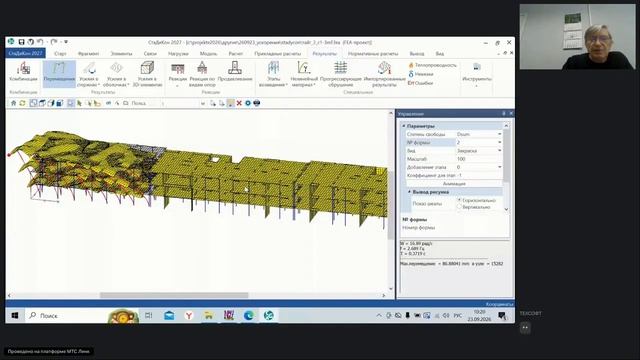Pin the Управление panel
Screen dimensions: 640x360
[504, 113]
